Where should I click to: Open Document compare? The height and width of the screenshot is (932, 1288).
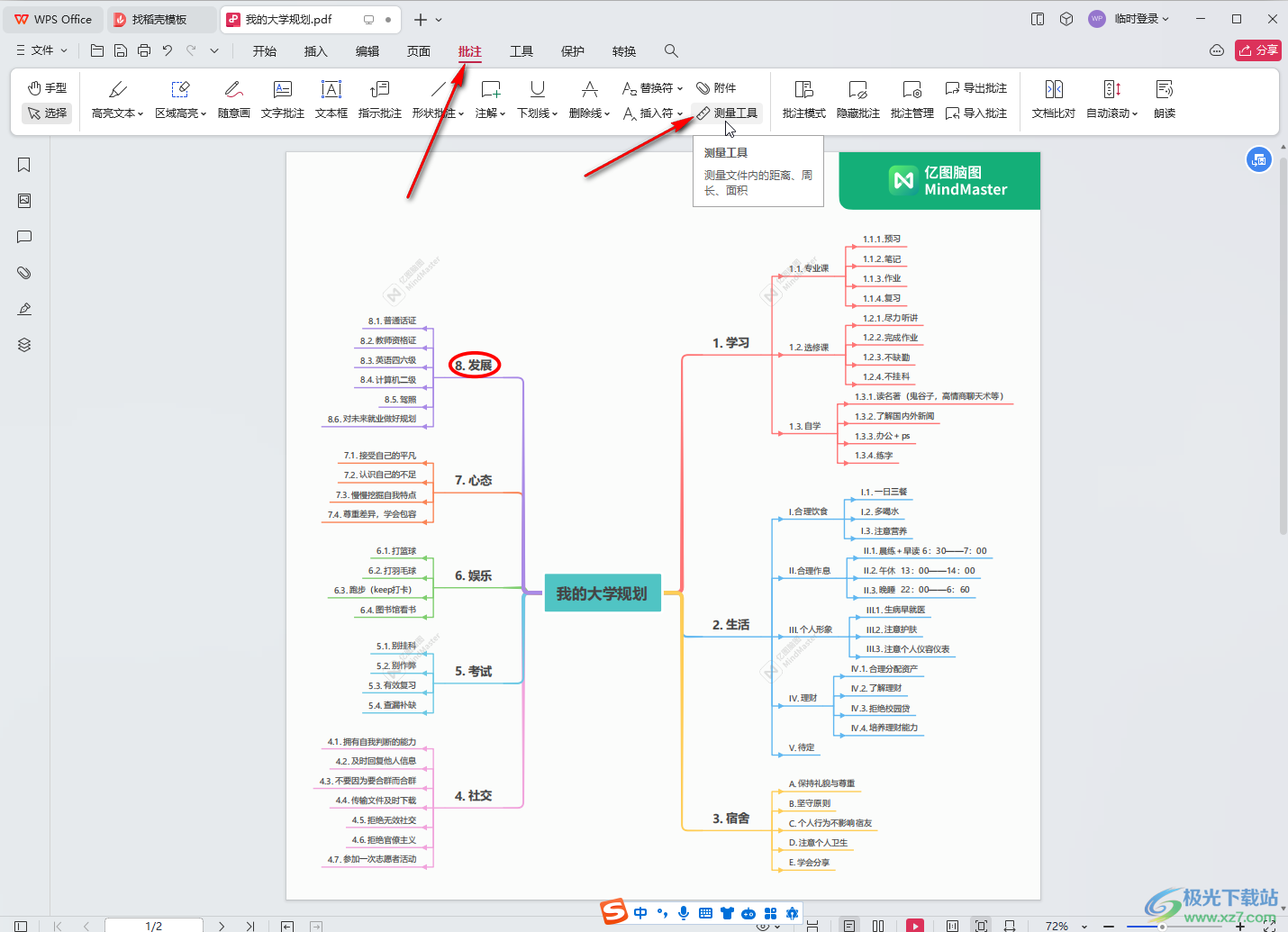pyautogui.click(x=1054, y=99)
